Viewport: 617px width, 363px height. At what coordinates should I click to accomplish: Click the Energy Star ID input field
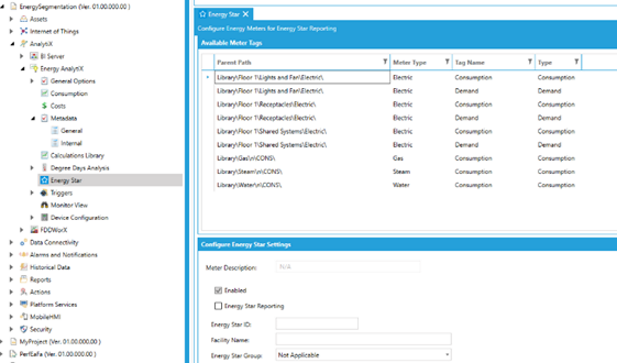[317, 324]
